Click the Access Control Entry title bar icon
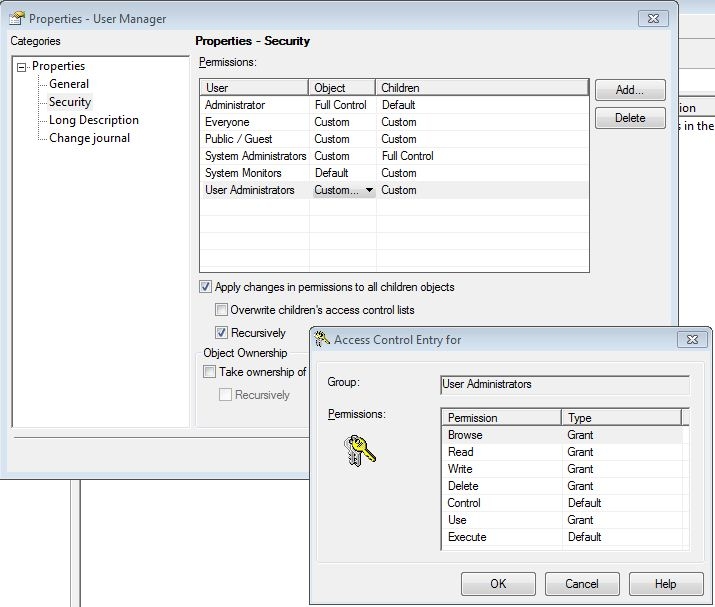Viewport: 715px width, 607px height. click(x=322, y=340)
